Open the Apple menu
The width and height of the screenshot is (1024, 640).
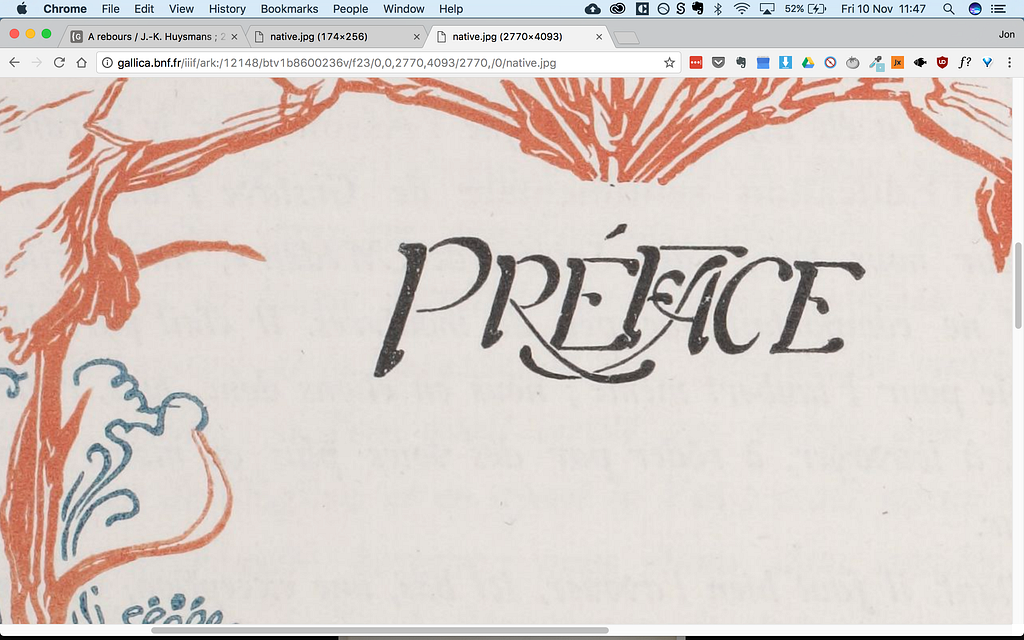coord(22,8)
